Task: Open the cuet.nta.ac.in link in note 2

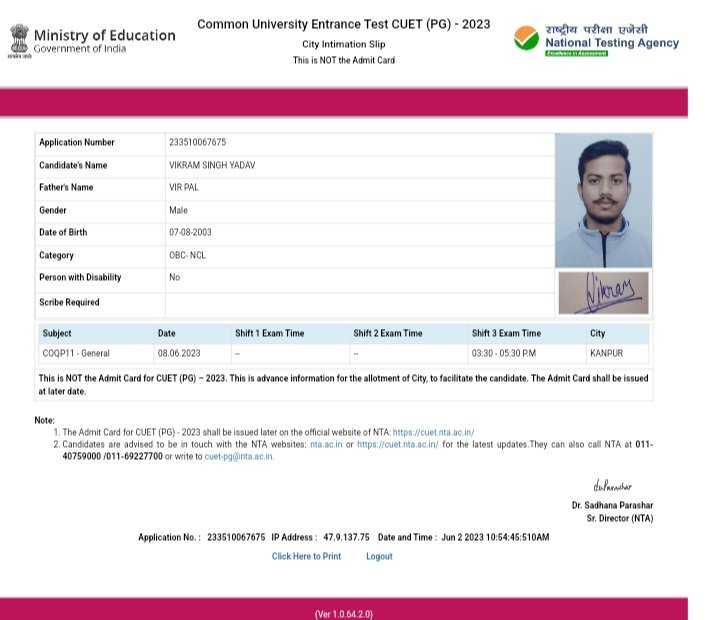Action: pyautogui.click(x=398, y=444)
